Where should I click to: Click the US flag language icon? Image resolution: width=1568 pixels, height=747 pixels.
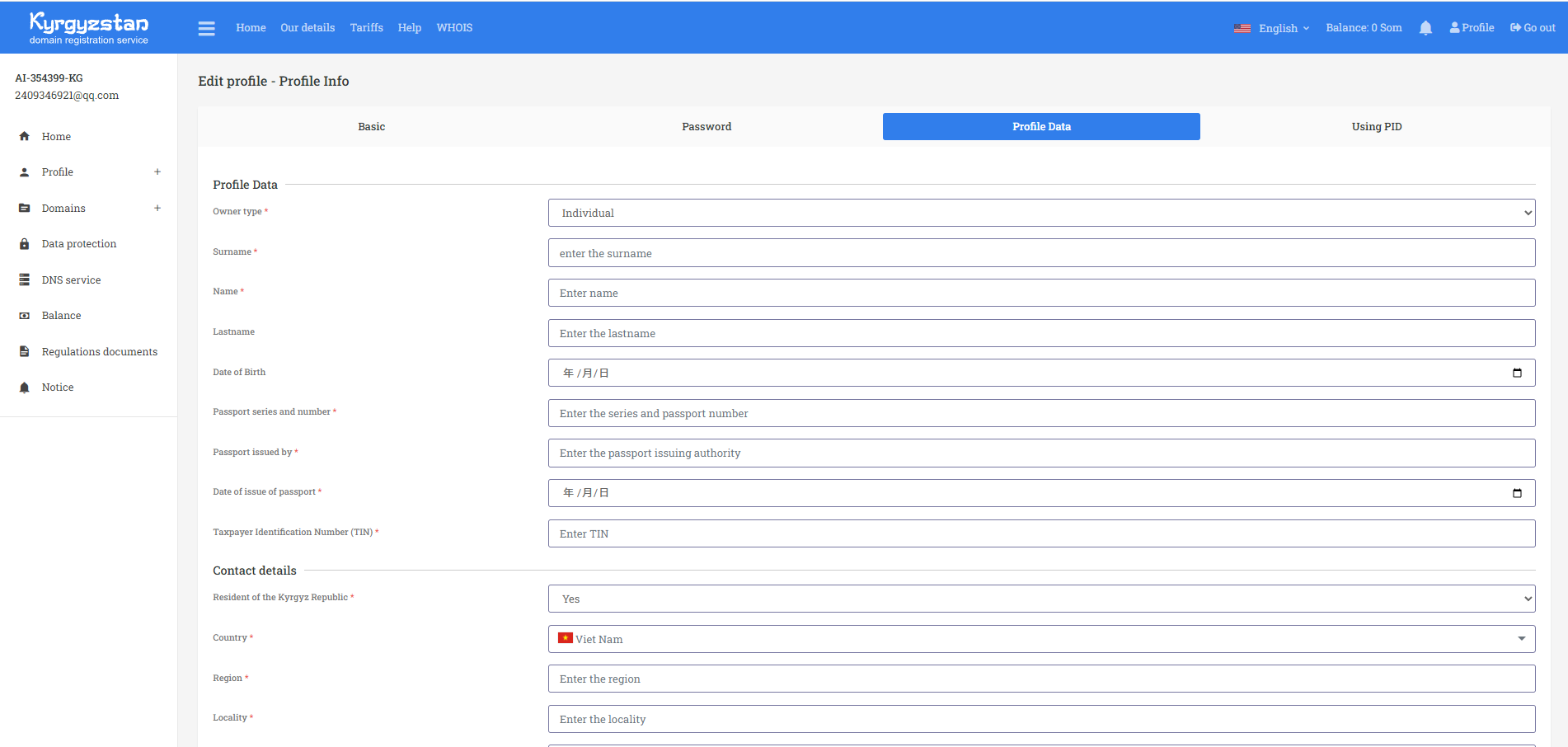(1242, 28)
